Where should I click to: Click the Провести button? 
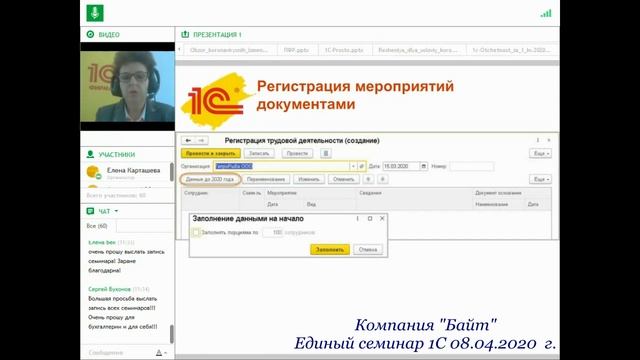pos(297,153)
